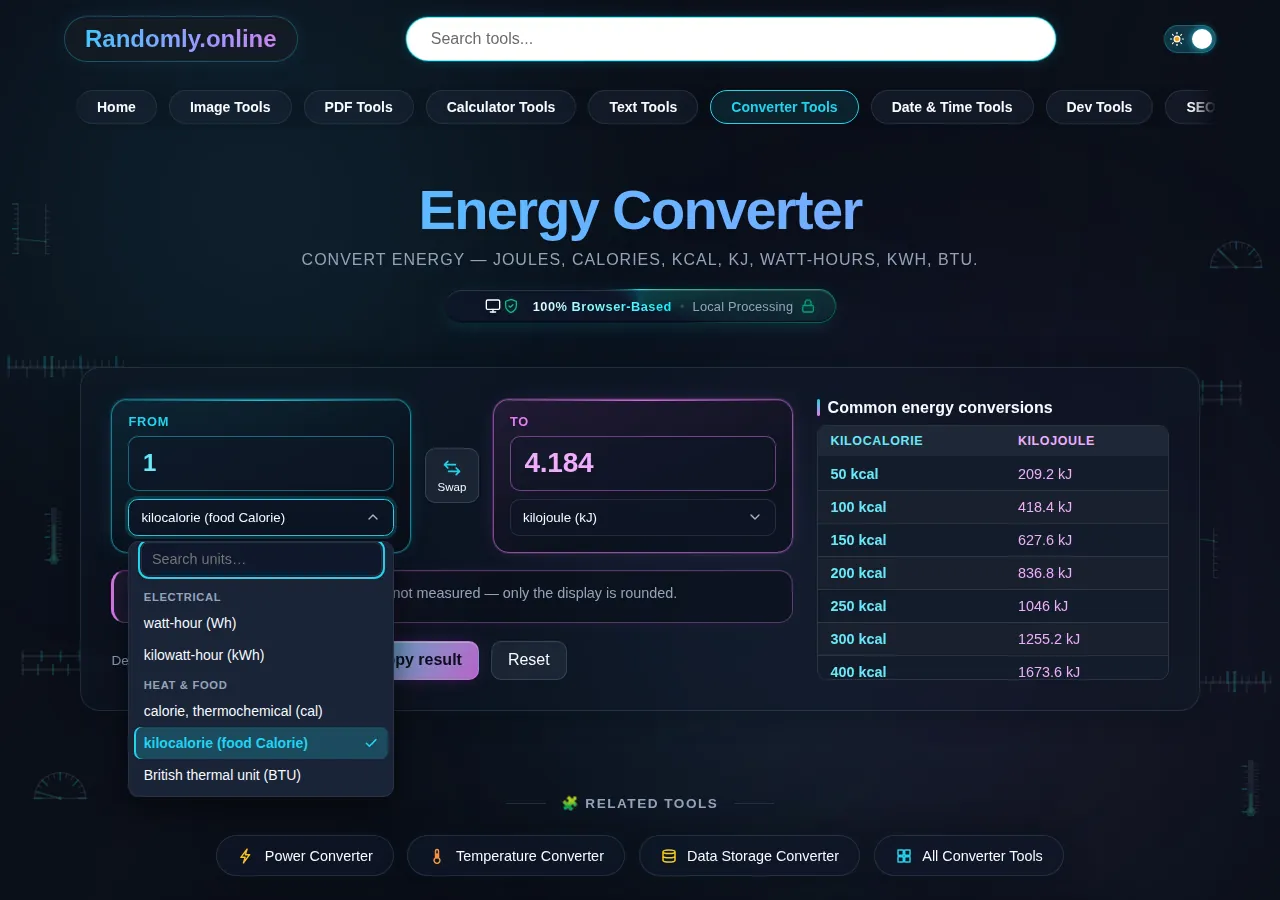Screen dimensions: 1280x900
Task: Open Power Converter link
Action: (305, 856)
